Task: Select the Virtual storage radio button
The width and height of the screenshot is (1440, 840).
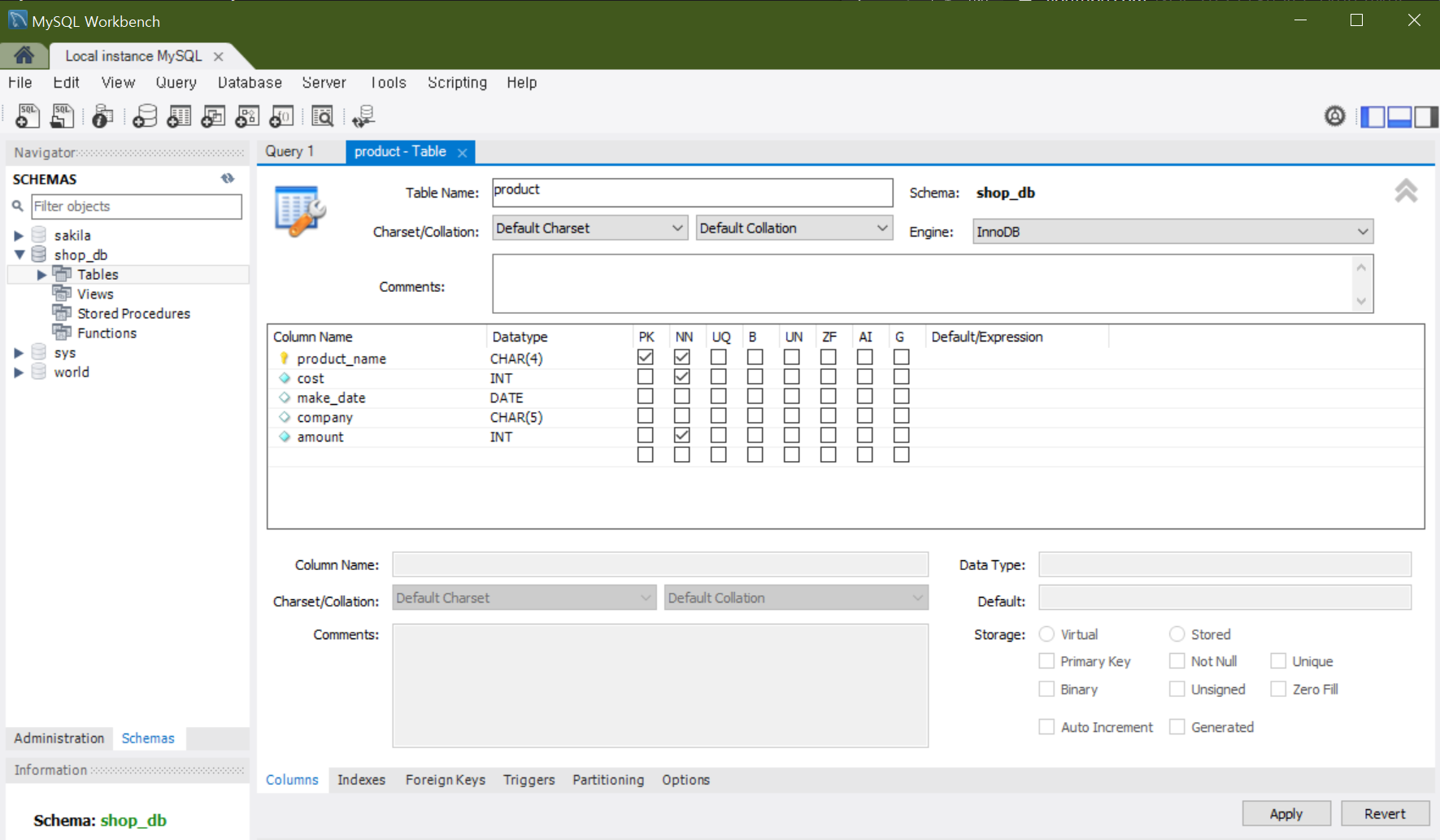Action: click(1047, 634)
